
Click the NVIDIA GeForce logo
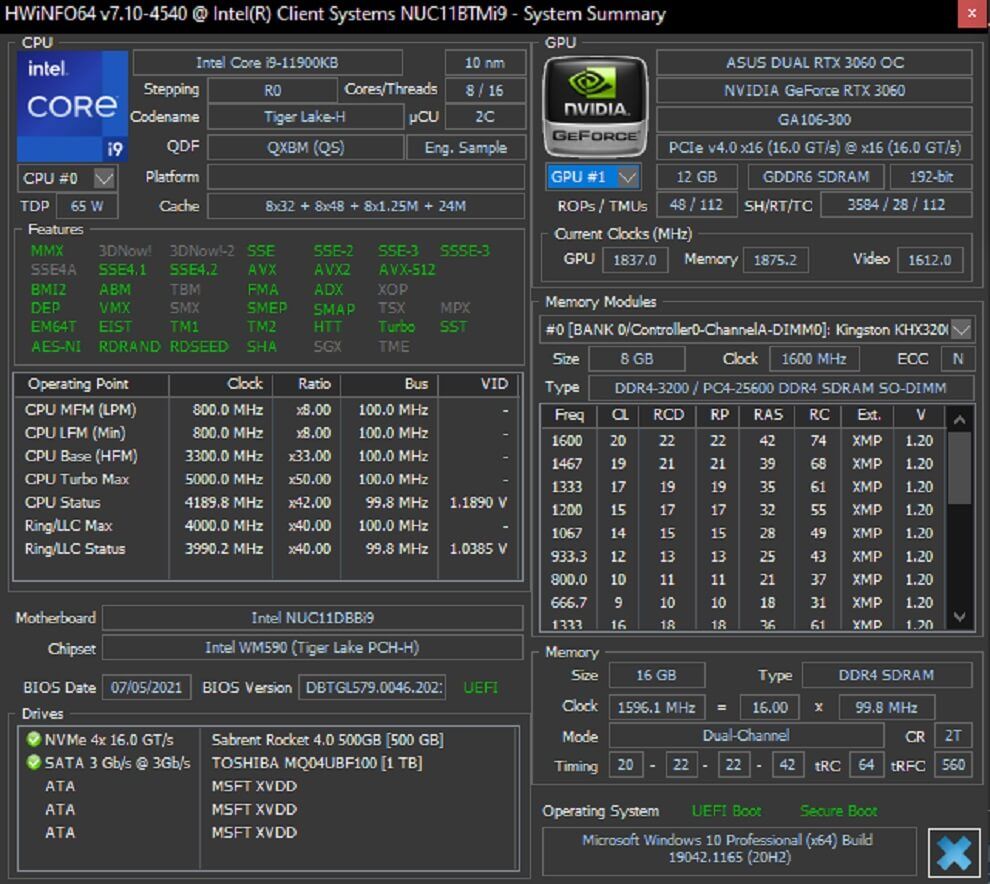pos(595,107)
